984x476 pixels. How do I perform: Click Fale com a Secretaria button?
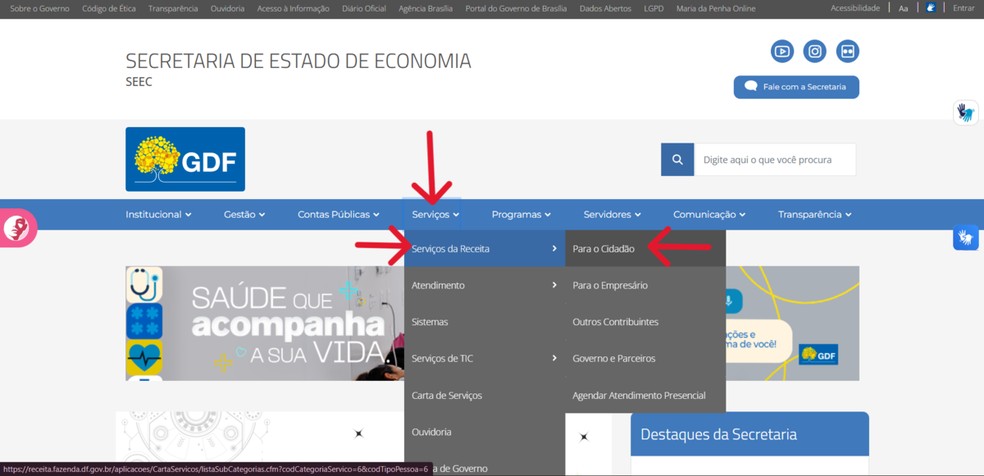coord(796,87)
